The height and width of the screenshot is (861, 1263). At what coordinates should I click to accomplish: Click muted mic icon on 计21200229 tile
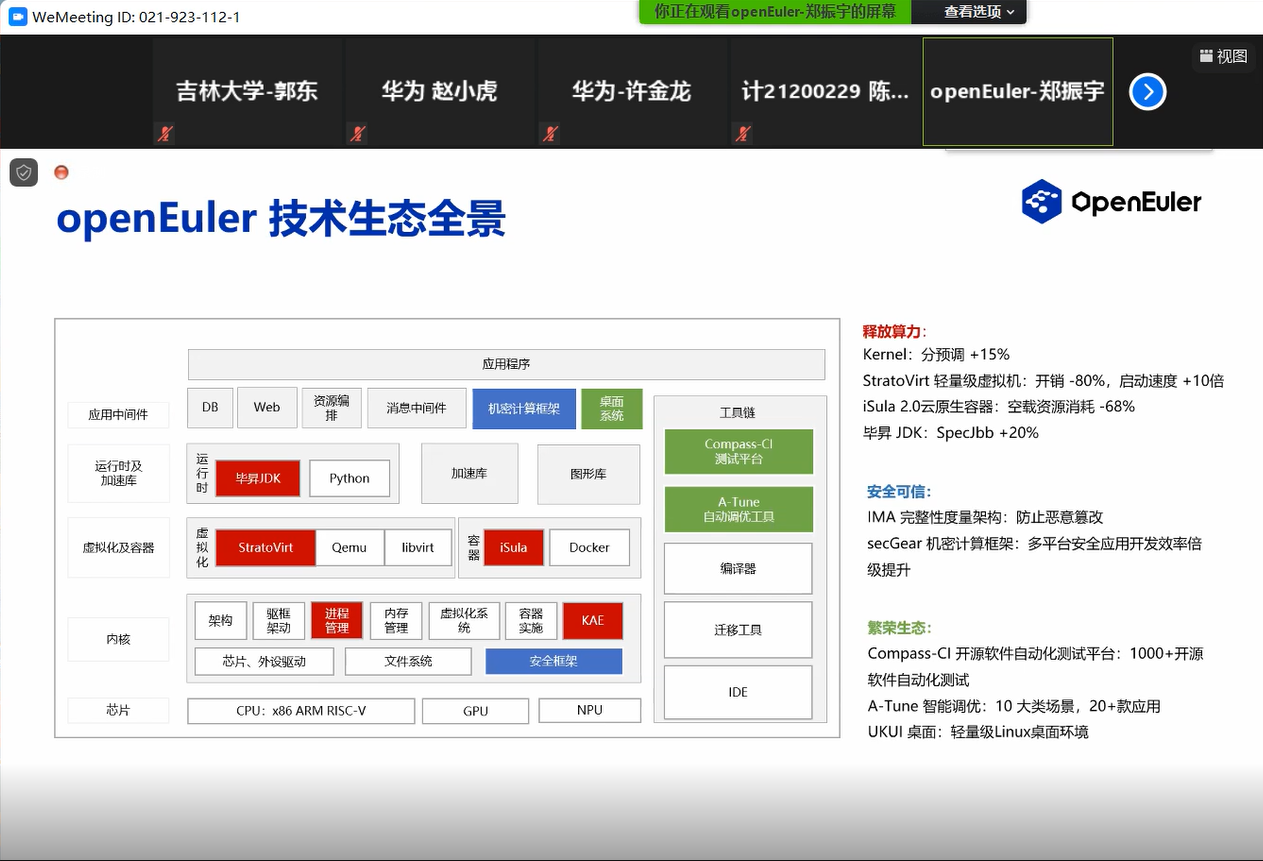pyautogui.click(x=741, y=134)
